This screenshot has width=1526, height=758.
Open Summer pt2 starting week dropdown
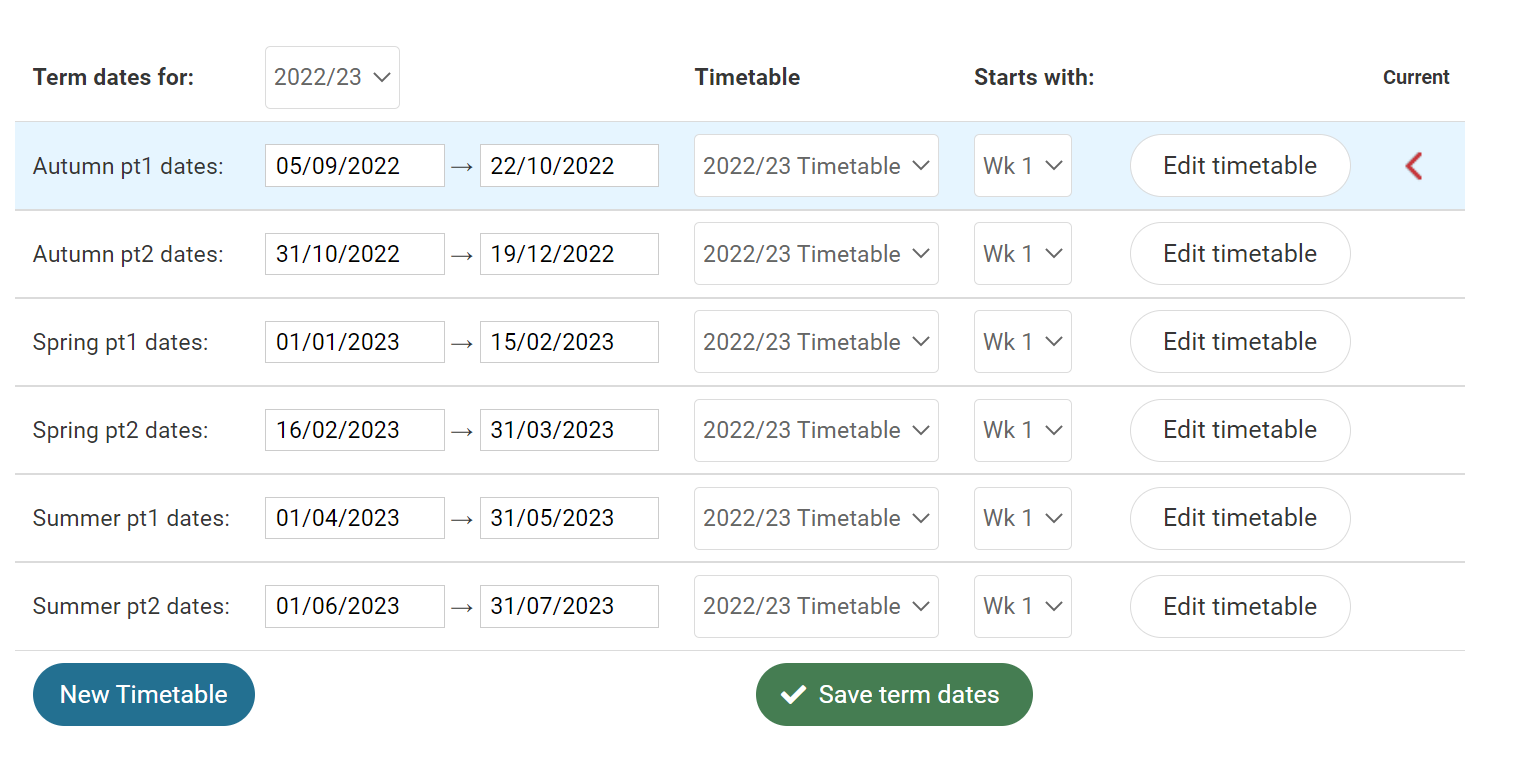pyautogui.click(x=1022, y=606)
